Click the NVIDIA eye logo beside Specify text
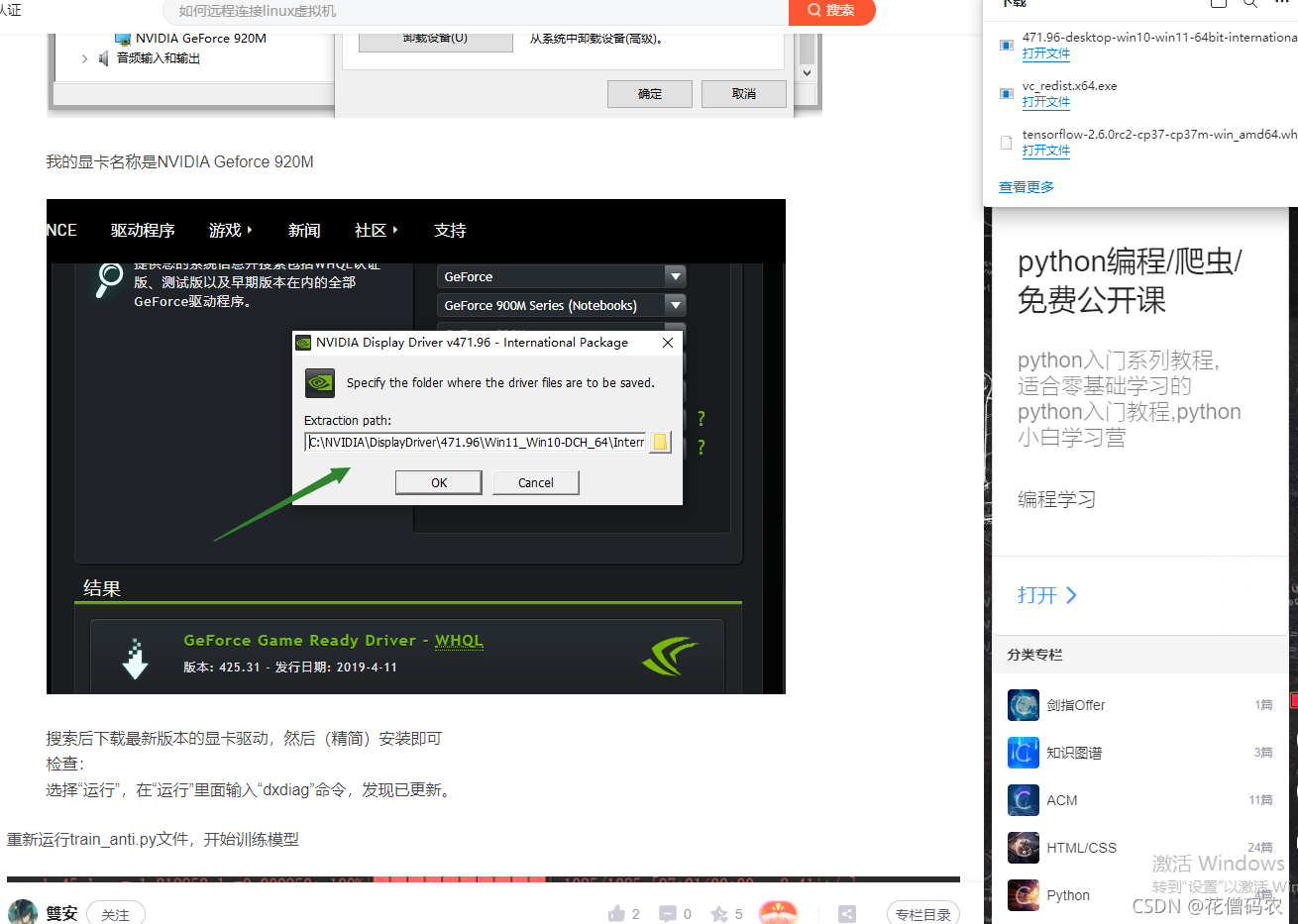The height and width of the screenshot is (924, 1298). (x=319, y=381)
